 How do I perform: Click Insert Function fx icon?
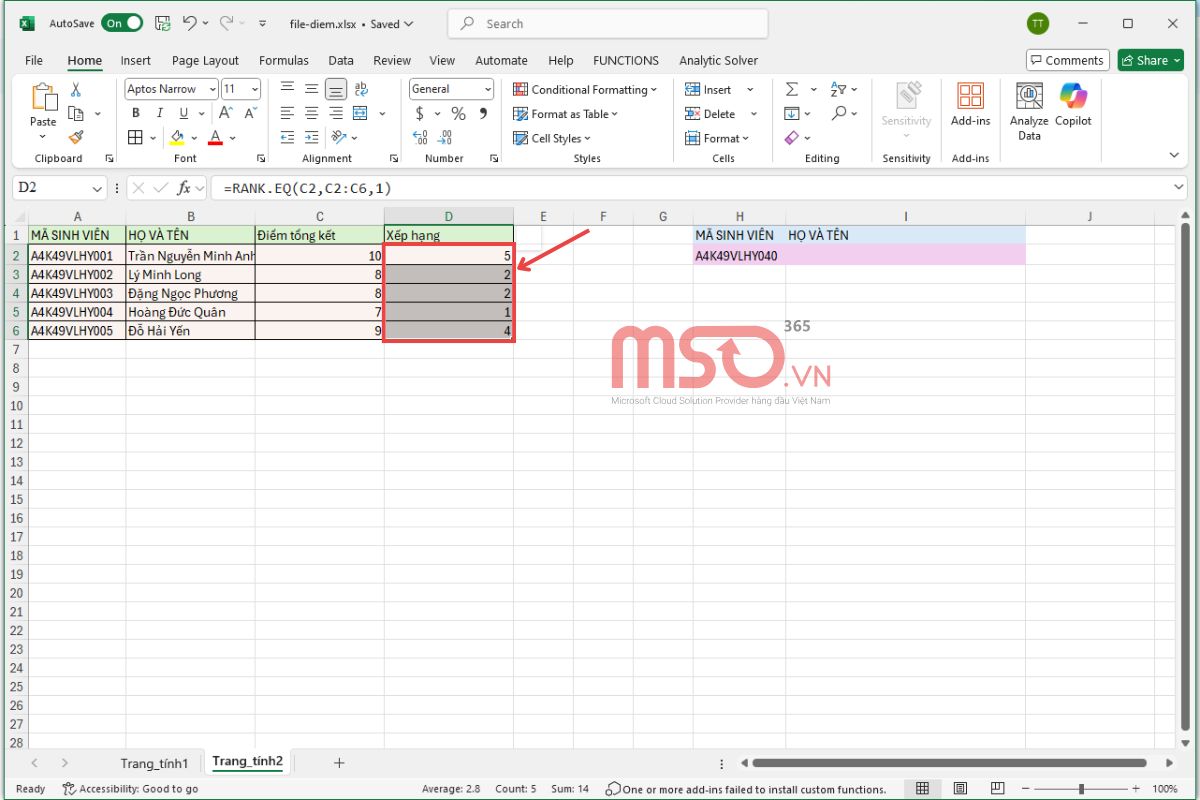click(x=184, y=188)
